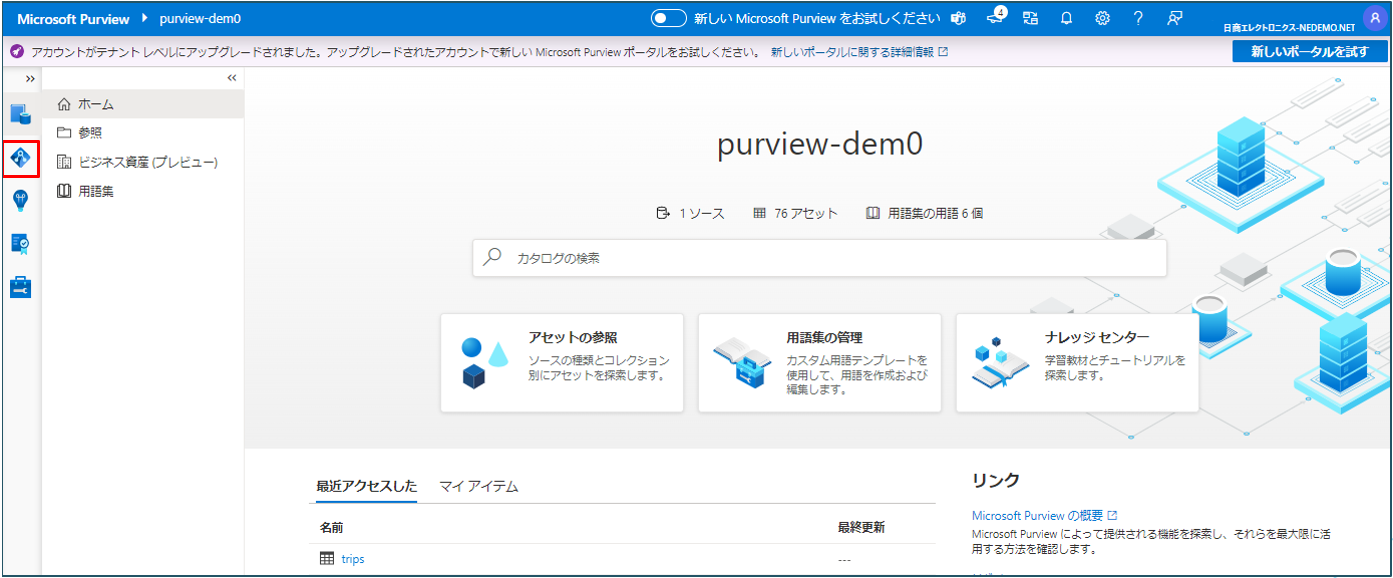Click the 新しいポータルを試す button
The height and width of the screenshot is (578, 1393).
[1308, 52]
